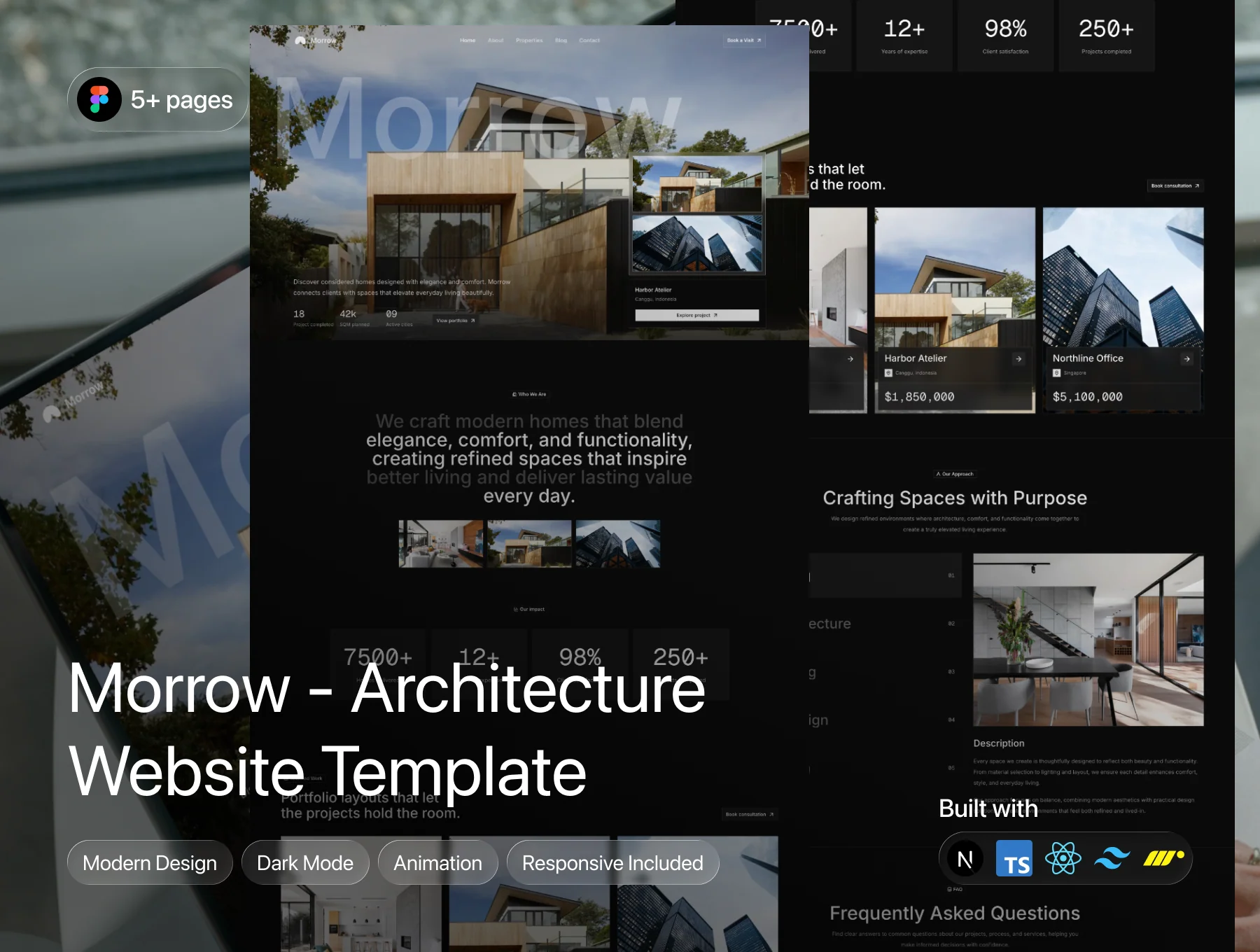Select the Modern Design tag

150,863
